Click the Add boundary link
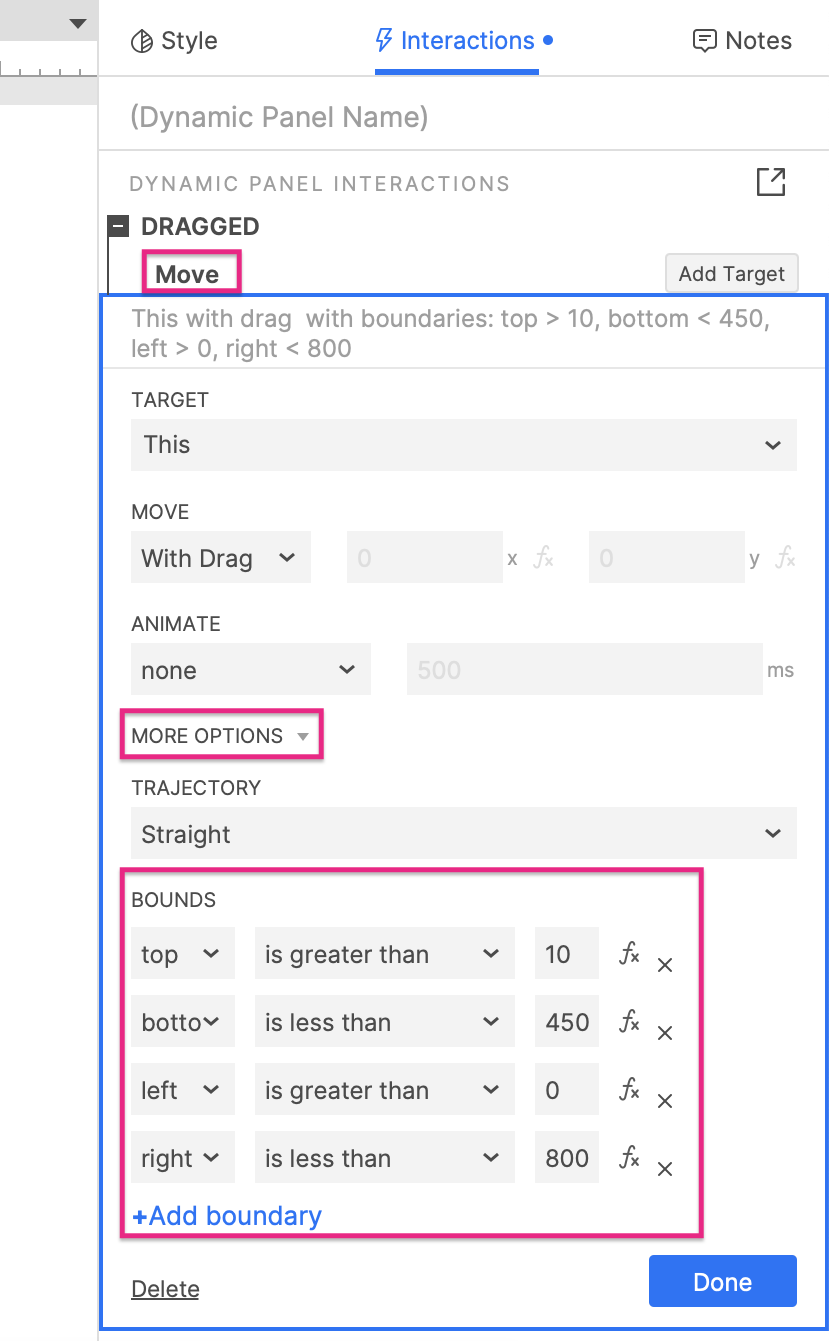This screenshot has height=1341, width=829. (227, 1216)
